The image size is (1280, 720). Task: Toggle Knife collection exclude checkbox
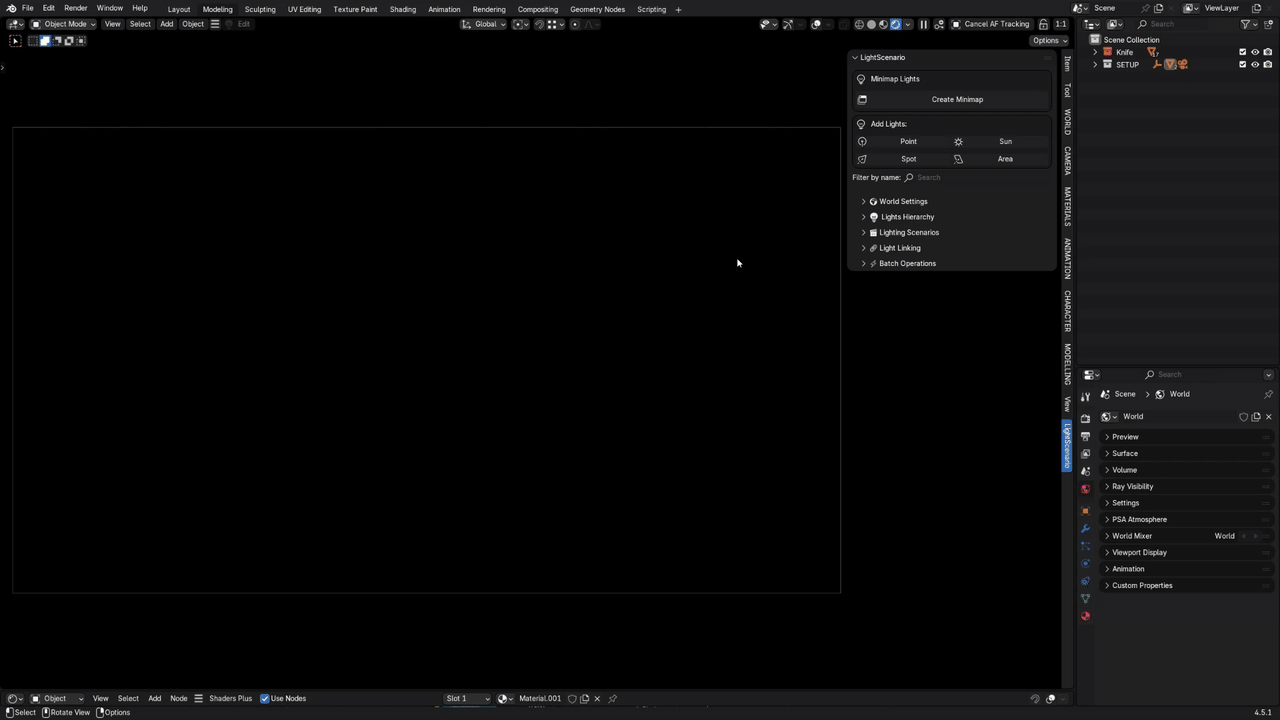point(1243,52)
